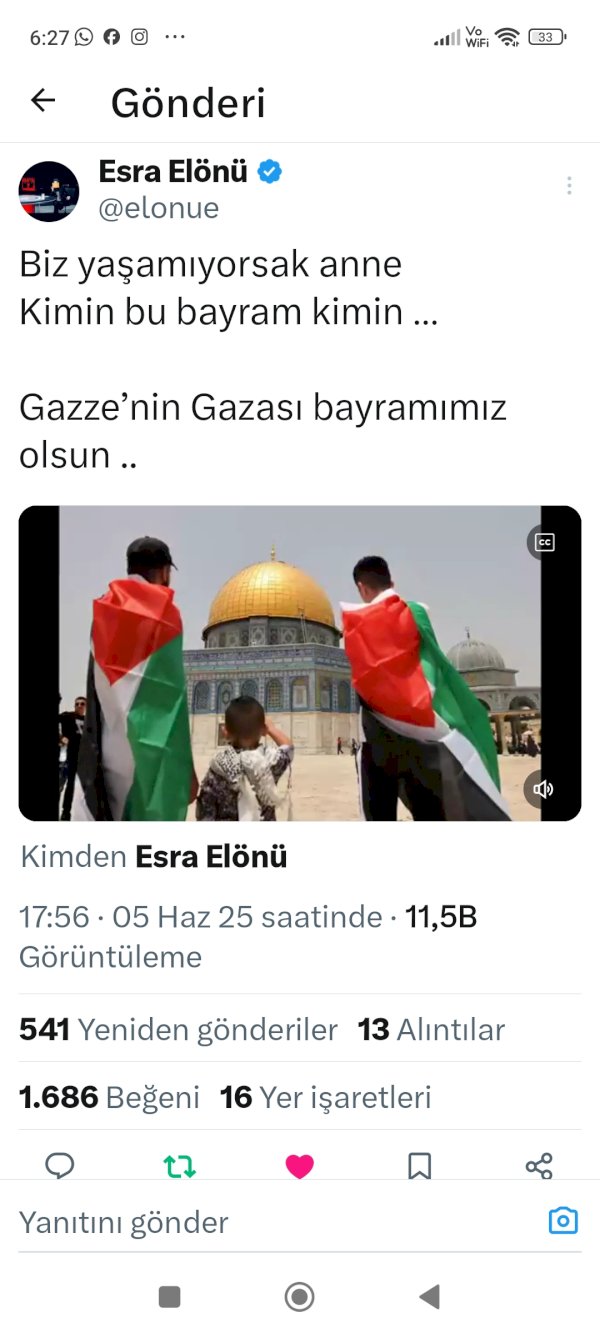The height and width of the screenshot is (1333, 600).
Task: Toggle the bookmark icon on the post
Action: [419, 1165]
